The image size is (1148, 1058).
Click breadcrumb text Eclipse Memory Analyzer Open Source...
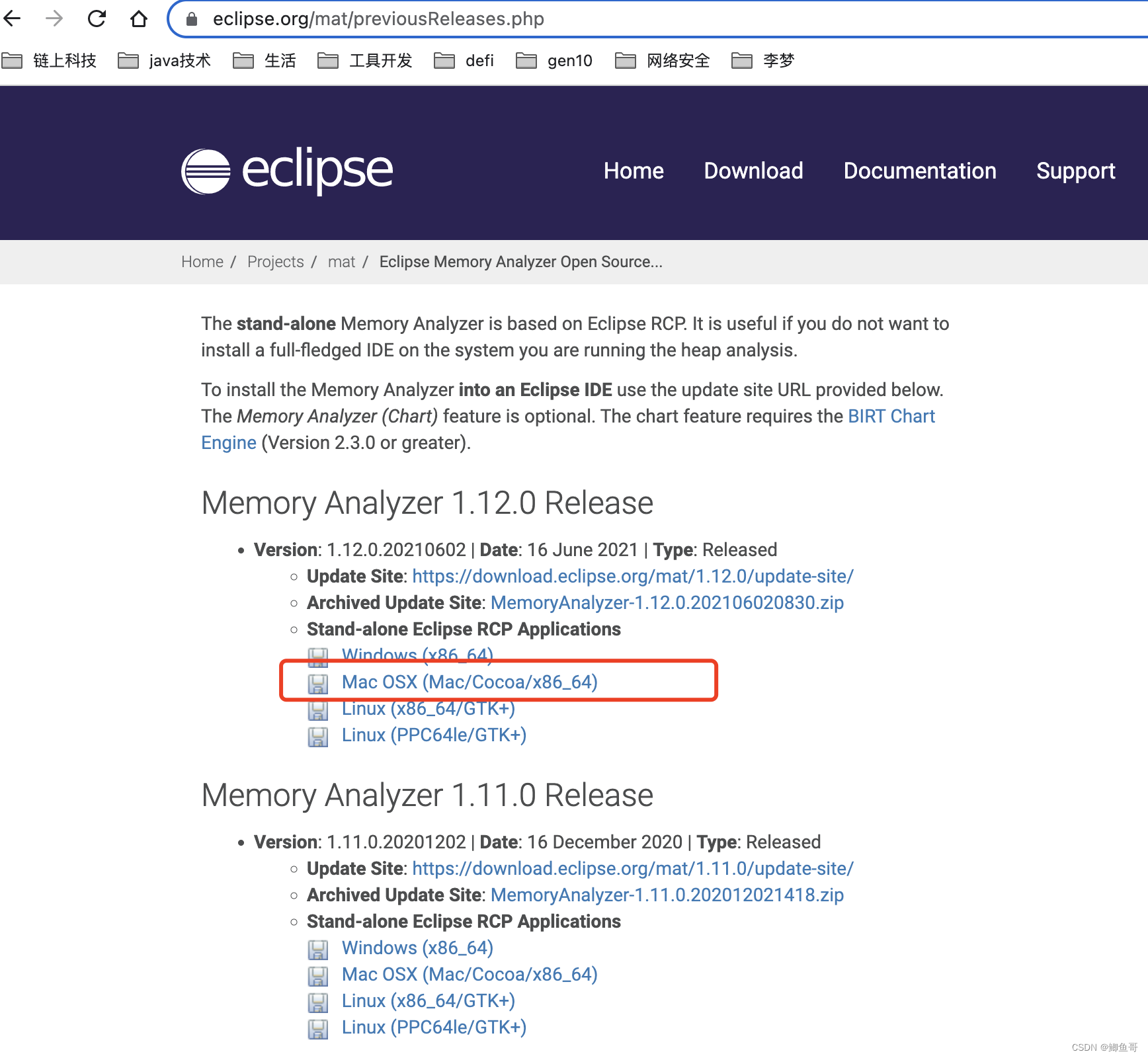[x=521, y=262]
